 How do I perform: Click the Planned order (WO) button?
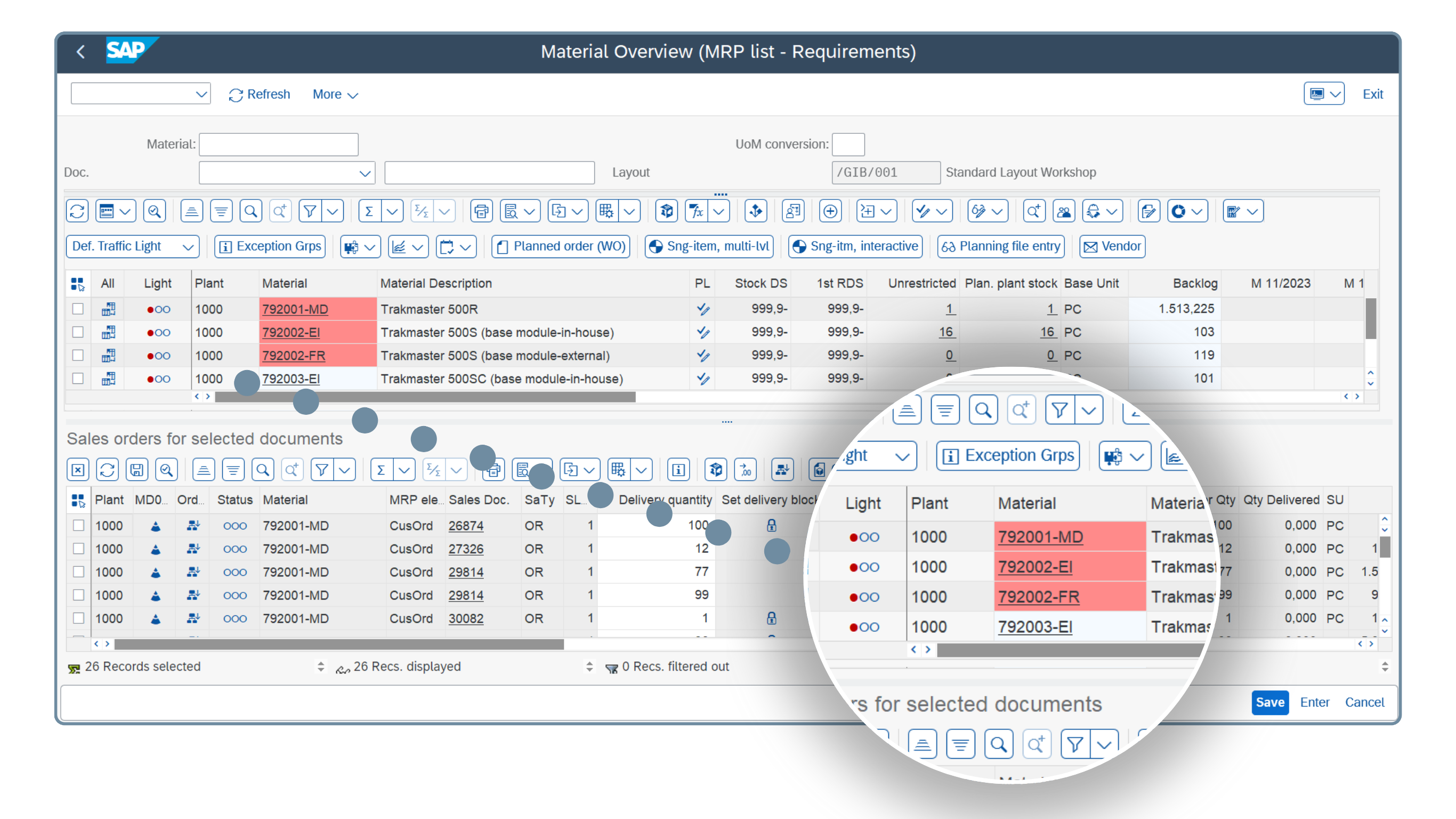click(561, 246)
